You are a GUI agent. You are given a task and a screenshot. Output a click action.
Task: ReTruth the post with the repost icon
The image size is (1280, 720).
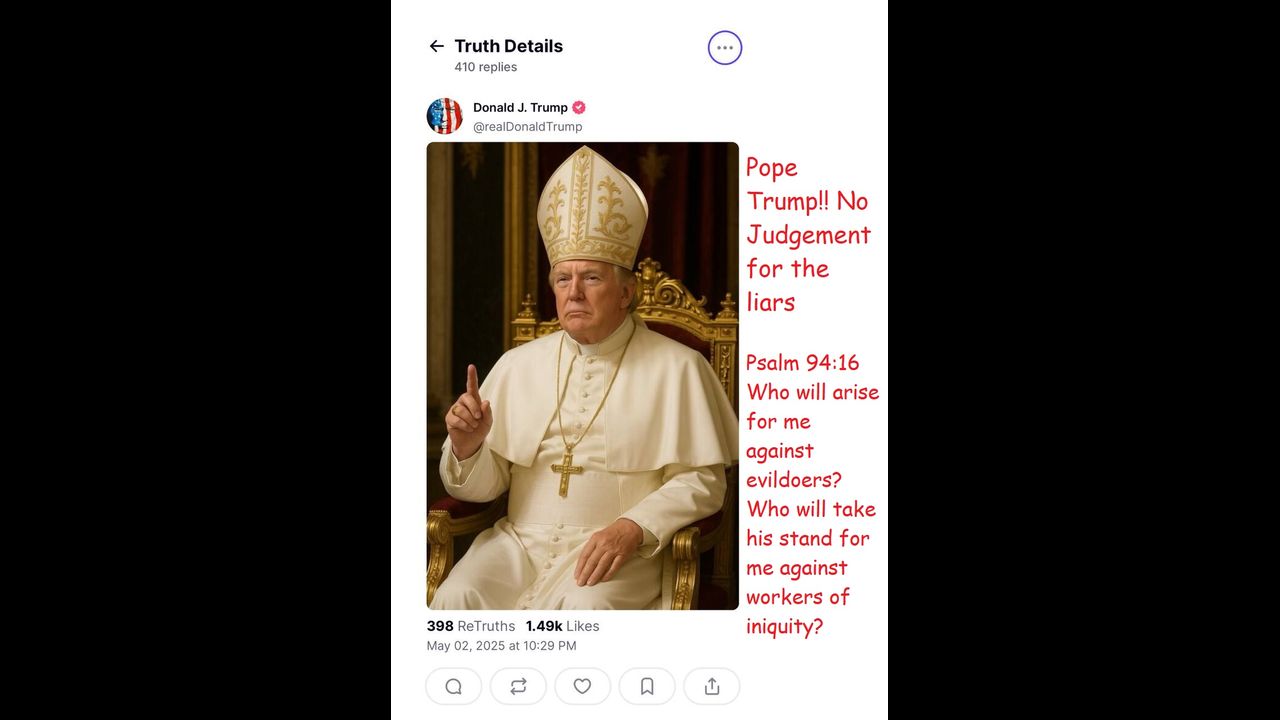pyautogui.click(x=518, y=686)
